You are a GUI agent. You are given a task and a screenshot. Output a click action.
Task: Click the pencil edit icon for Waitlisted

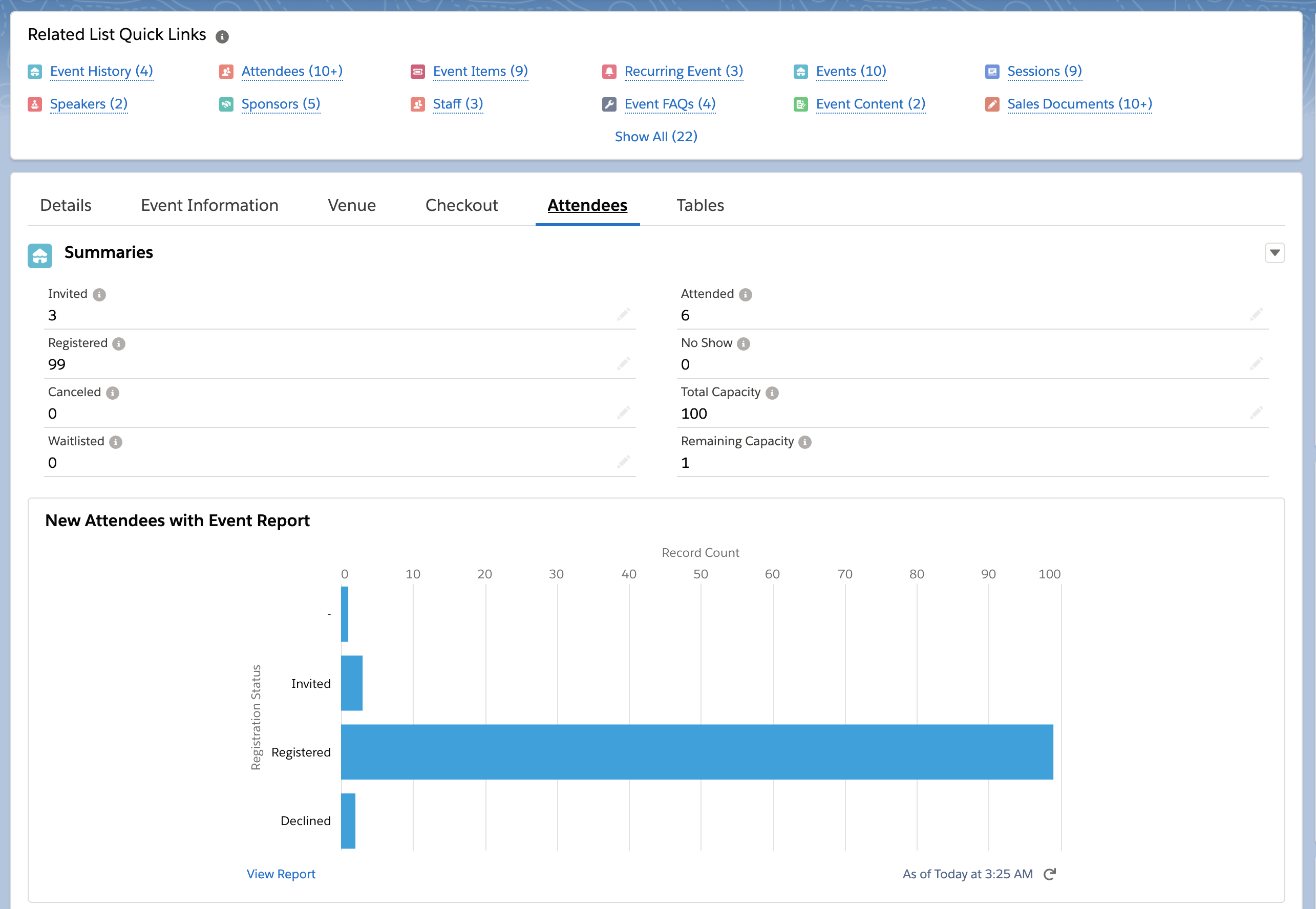pos(623,461)
